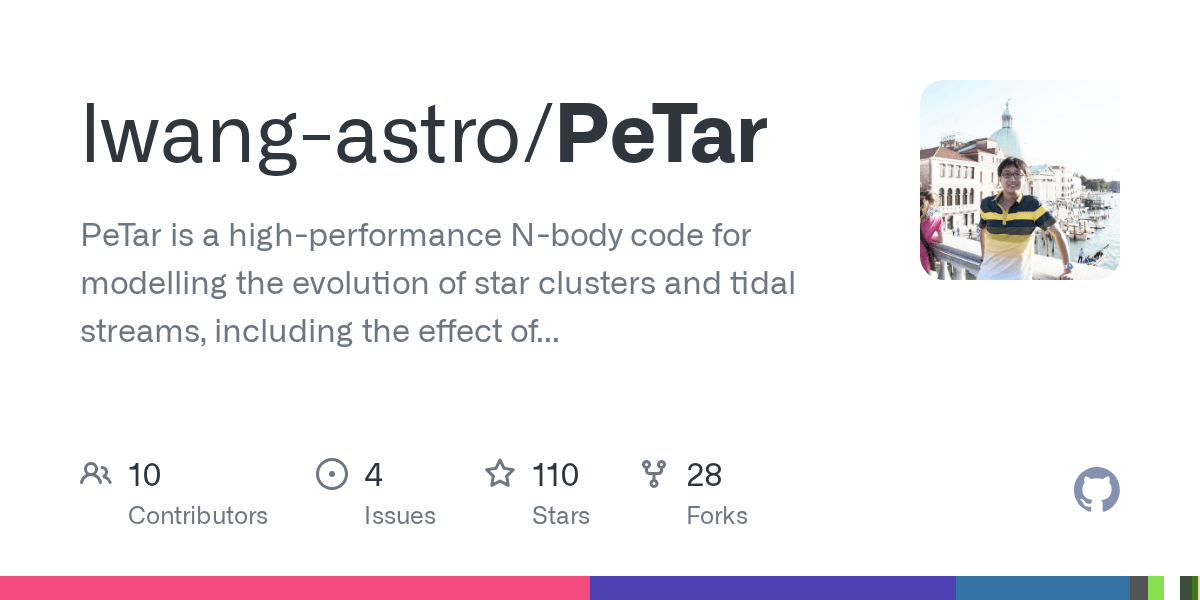Click the fork count 28

(x=704, y=474)
